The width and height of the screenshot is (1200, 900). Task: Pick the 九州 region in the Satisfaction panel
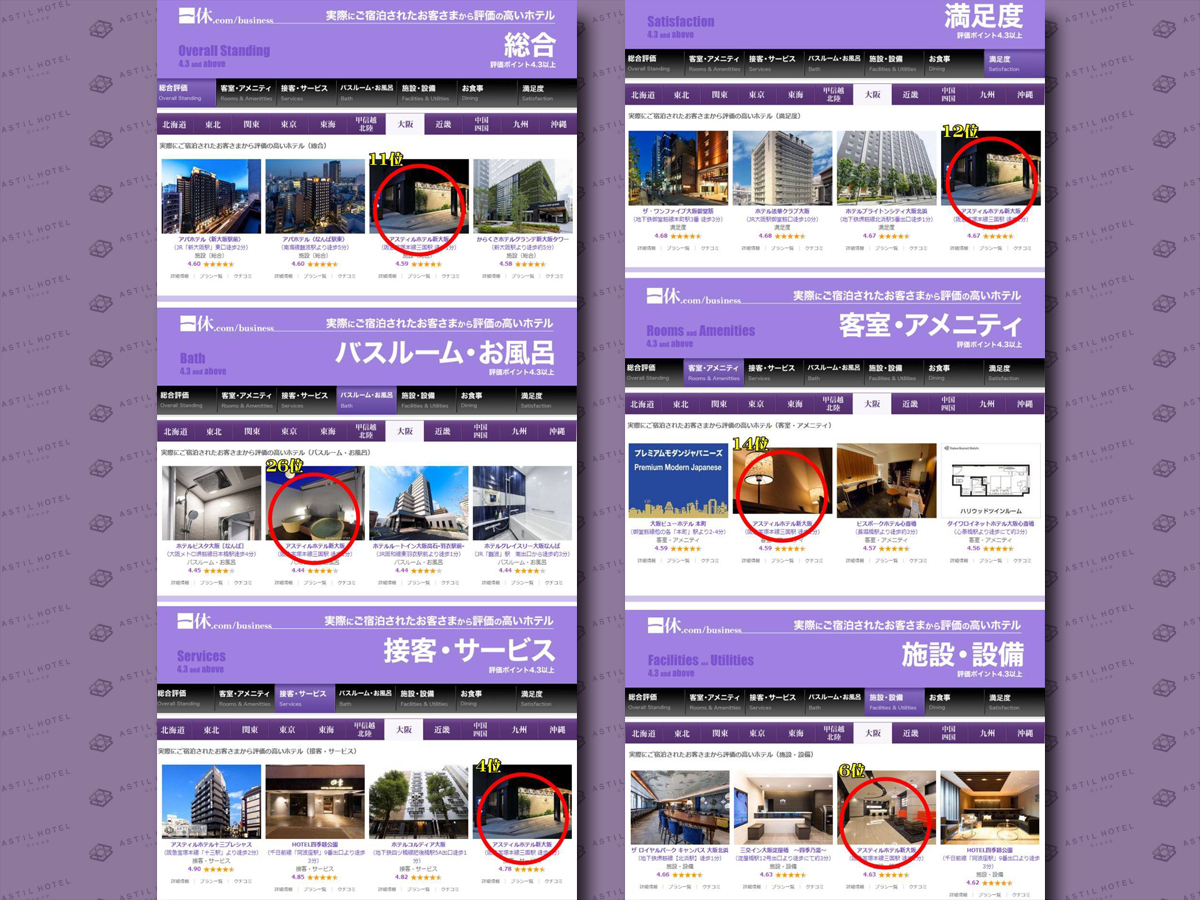[987, 95]
